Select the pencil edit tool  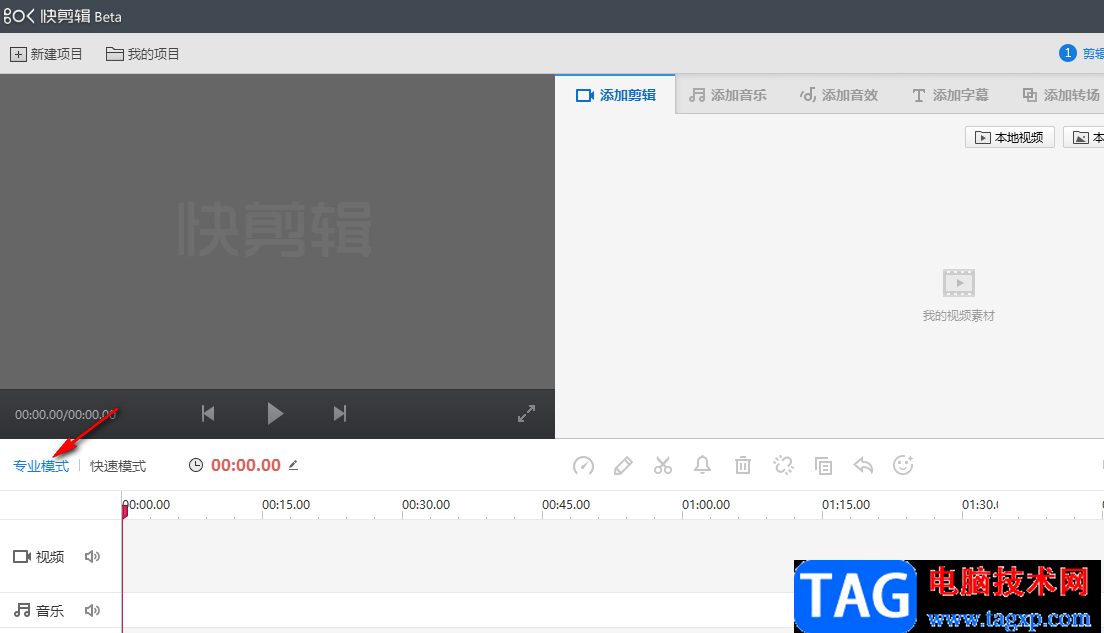coord(623,465)
